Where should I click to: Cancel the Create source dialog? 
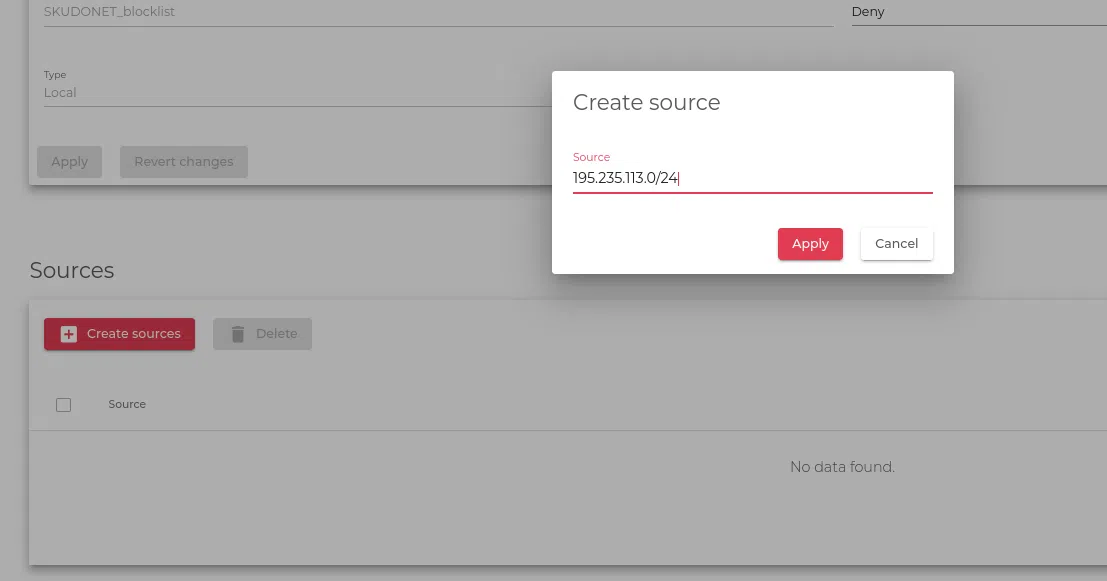click(896, 244)
